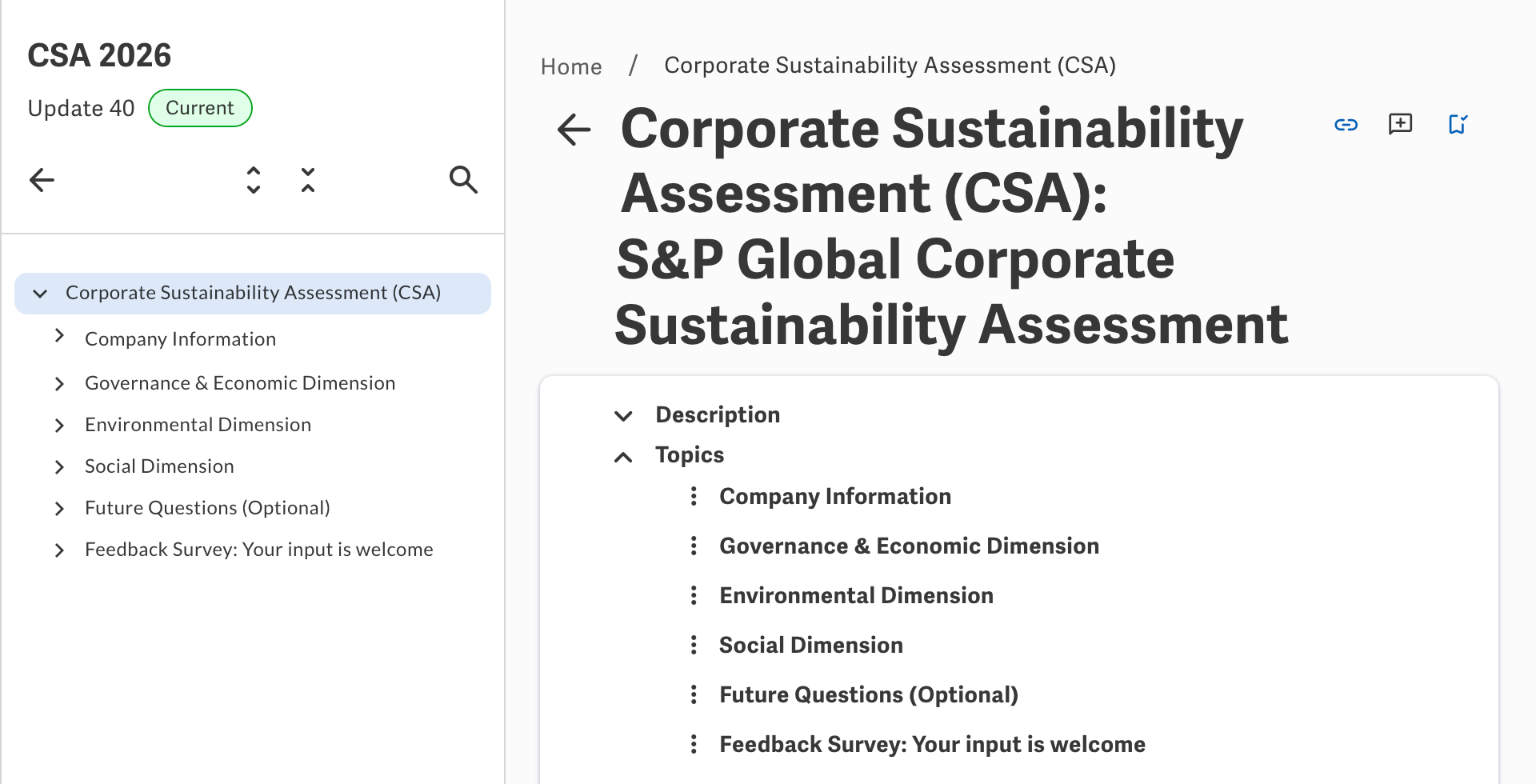Open Environmental Dimension in sidebar tree
Viewport: 1536px width, 784px height.
coord(198,425)
